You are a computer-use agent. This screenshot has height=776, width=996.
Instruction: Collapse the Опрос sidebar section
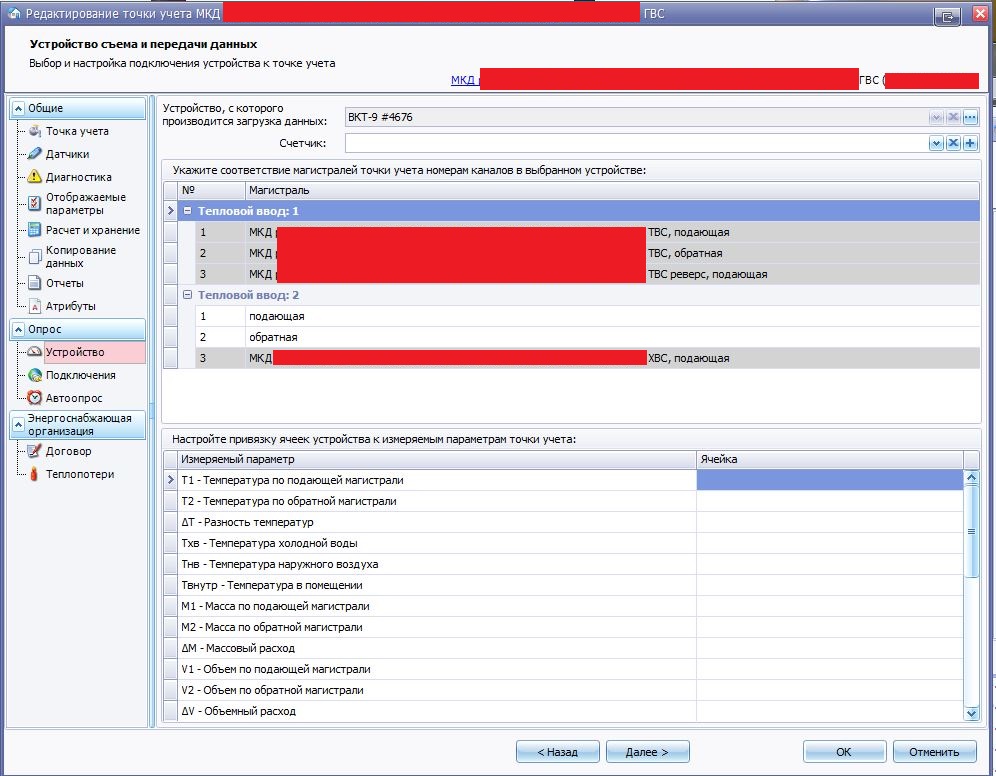pos(18,329)
